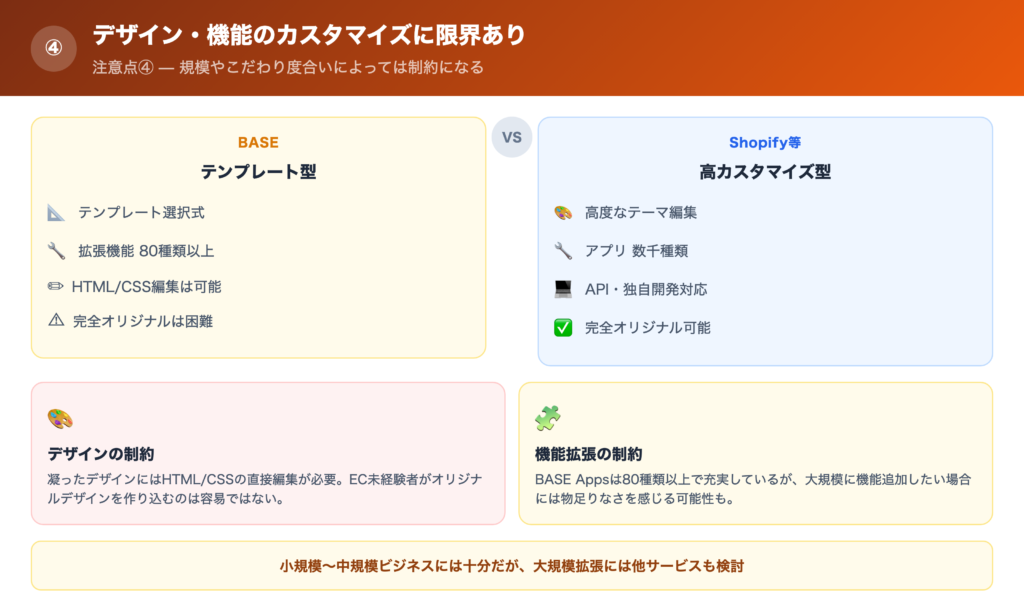Click the warning triangle beside 完全オリジナルは困難
Image resolution: width=1024 pixels, height=611 pixels.
coord(57,322)
